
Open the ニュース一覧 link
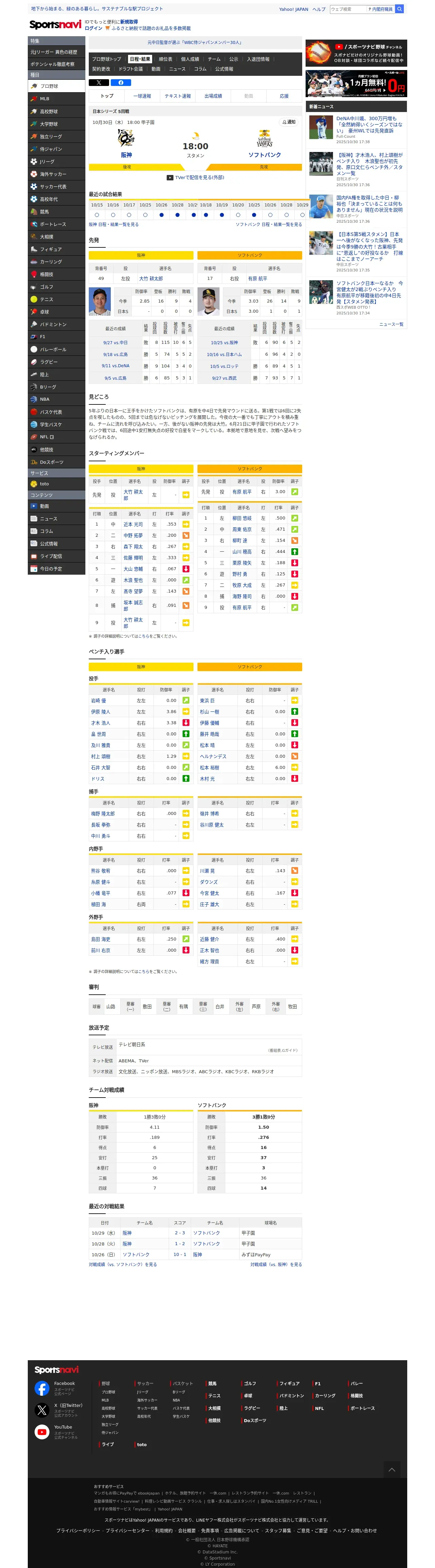pyautogui.click(x=391, y=325)
